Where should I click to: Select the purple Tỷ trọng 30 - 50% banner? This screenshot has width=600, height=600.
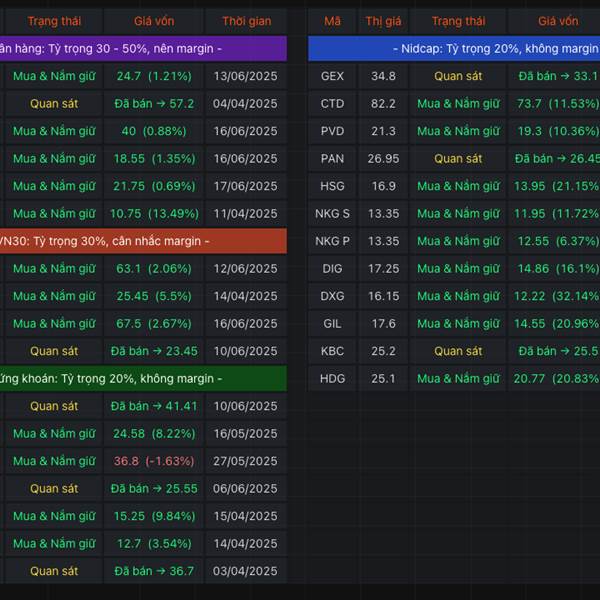[x=143, y=49]
